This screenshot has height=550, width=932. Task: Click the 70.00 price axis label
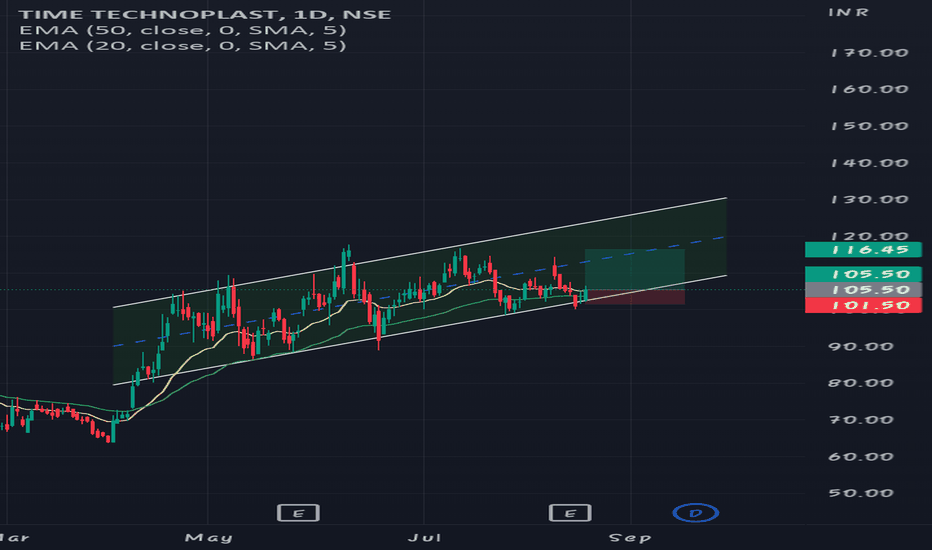pos(861,420)
